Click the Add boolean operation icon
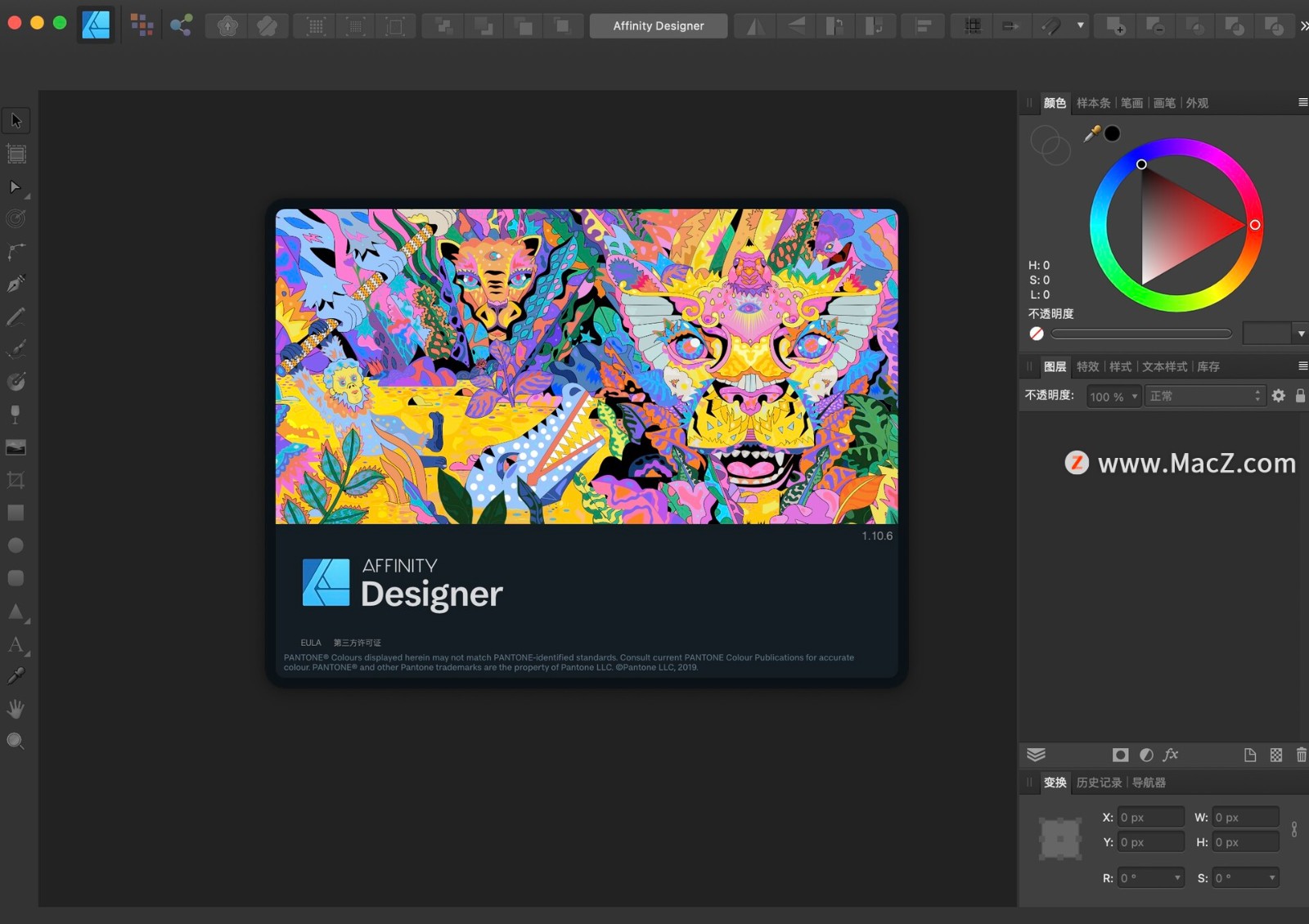 click(1116, 26)
